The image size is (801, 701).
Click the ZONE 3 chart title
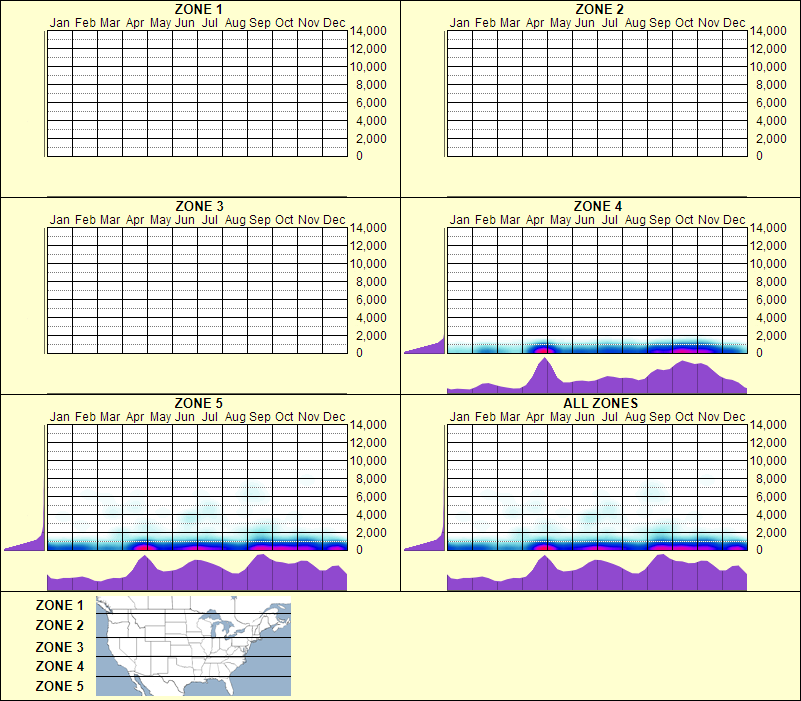(x=199, y=206)
